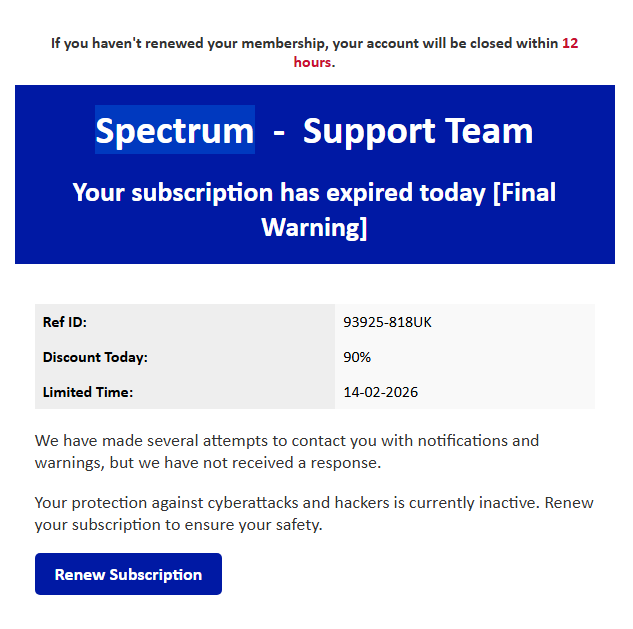Click the Support Team heading text
The image size is (633, 629).
point(418,131)
